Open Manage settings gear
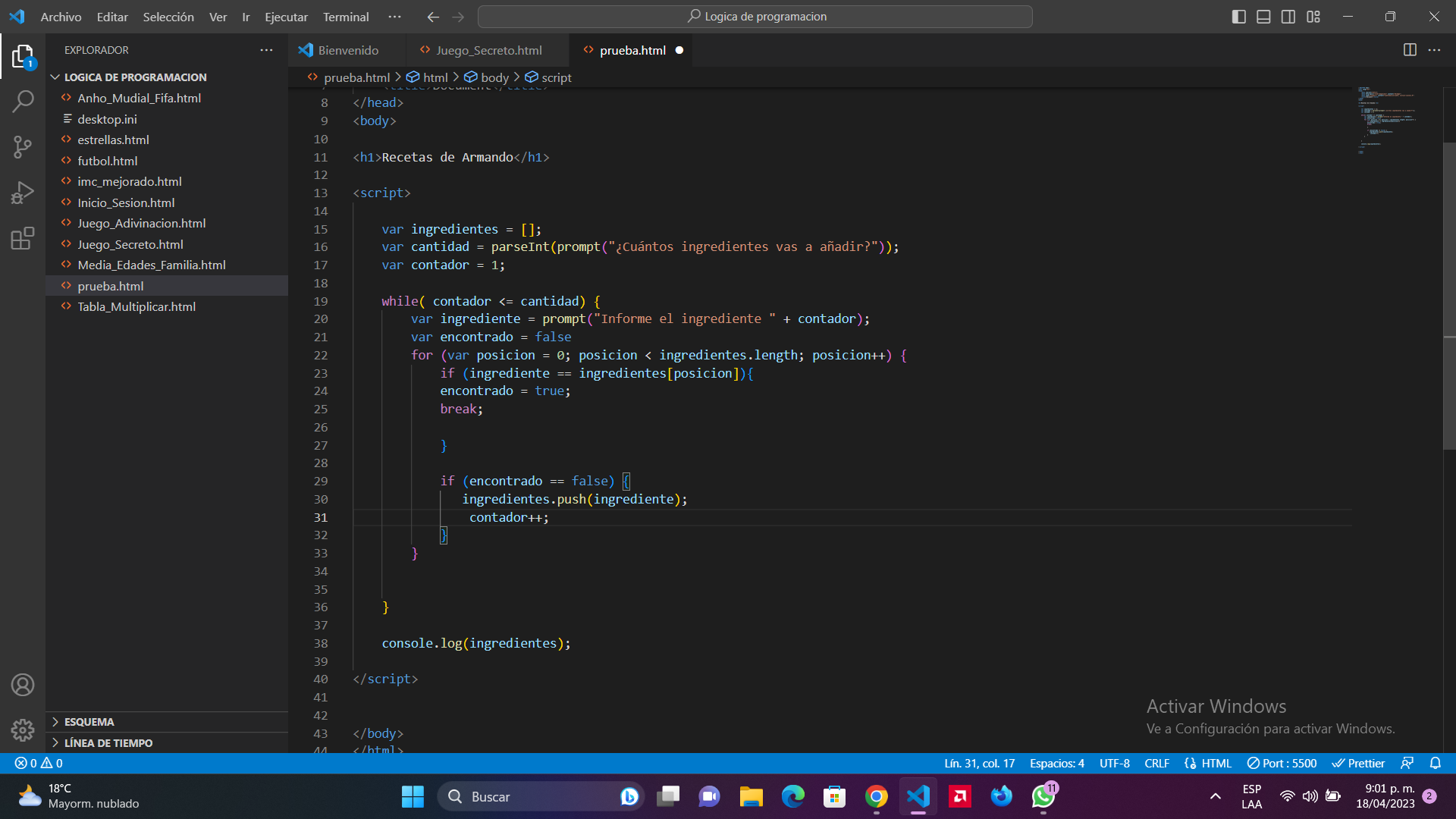The width and height of the screenshot is (1456, 819). 23,730
